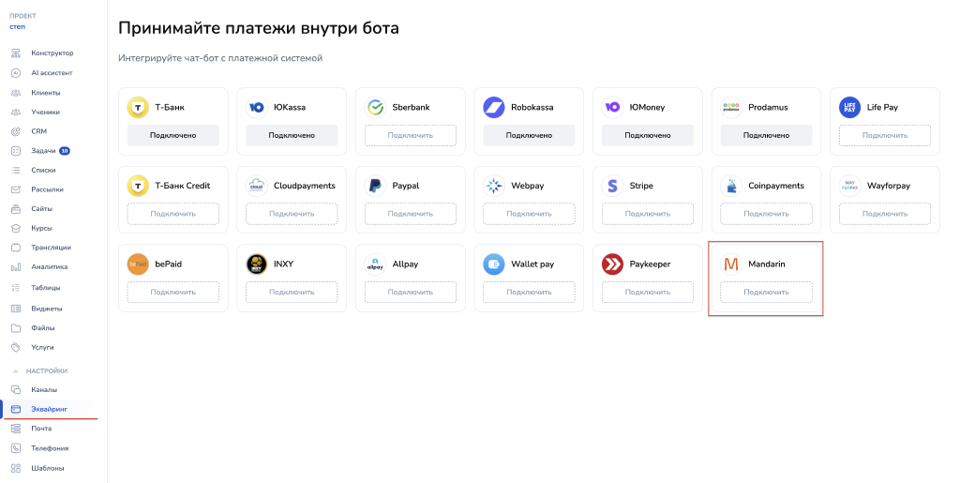Viewport: 960px width, 483px height.
Task: Click the Телефония phone icon
Action: click(16, 449)
